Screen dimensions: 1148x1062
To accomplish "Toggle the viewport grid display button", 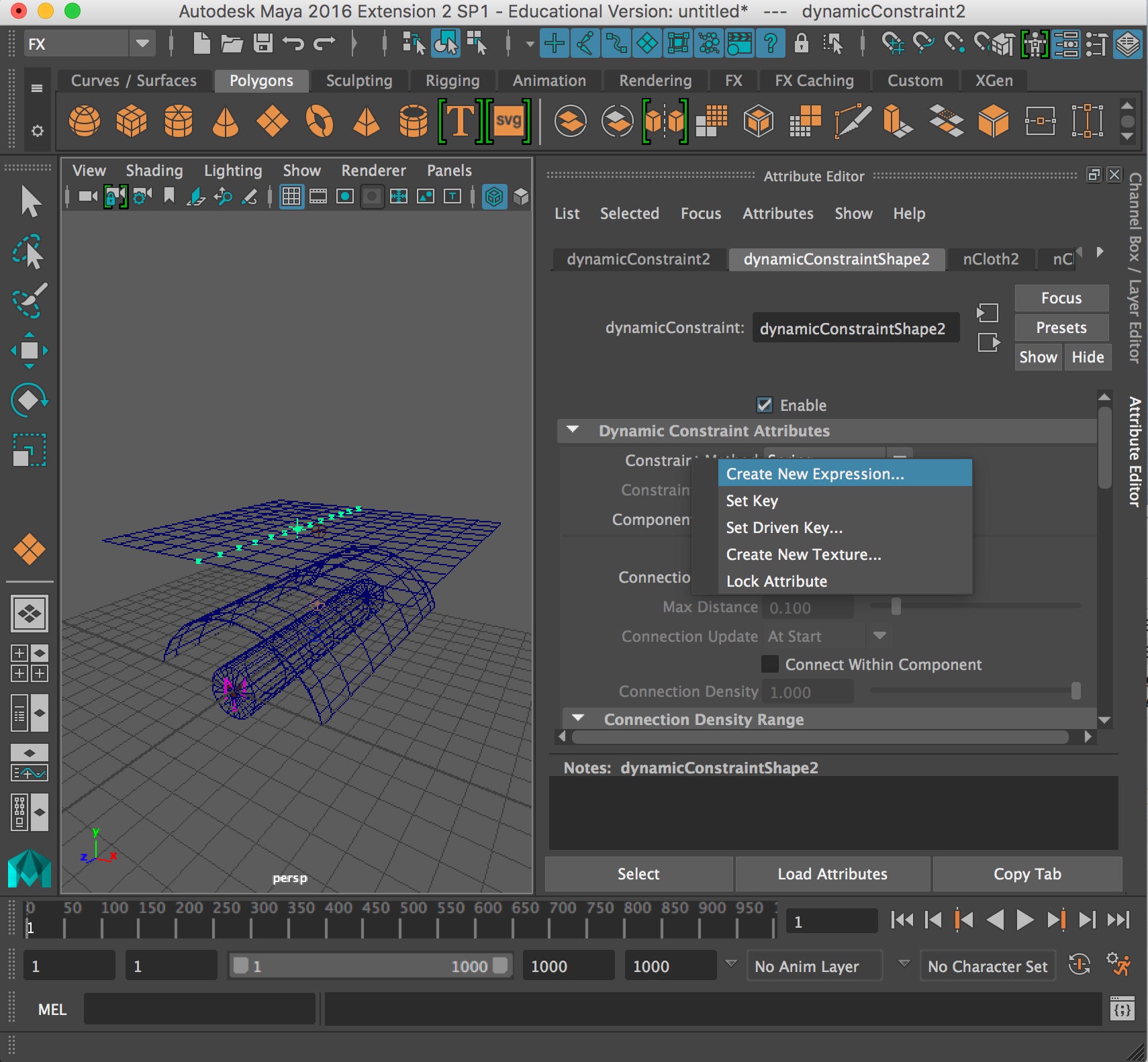I will coord(291,197).
